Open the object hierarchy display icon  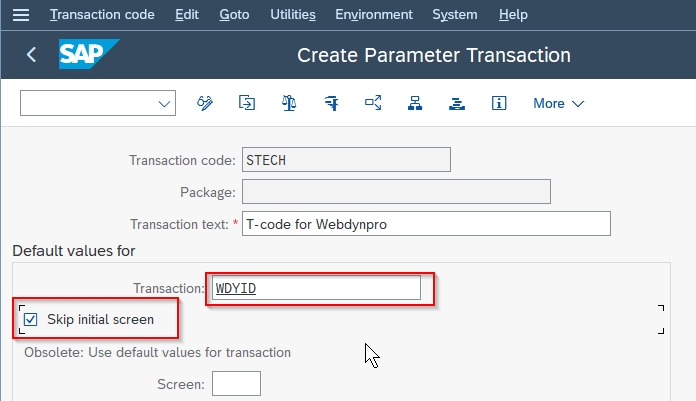click(x=414, y=103)
